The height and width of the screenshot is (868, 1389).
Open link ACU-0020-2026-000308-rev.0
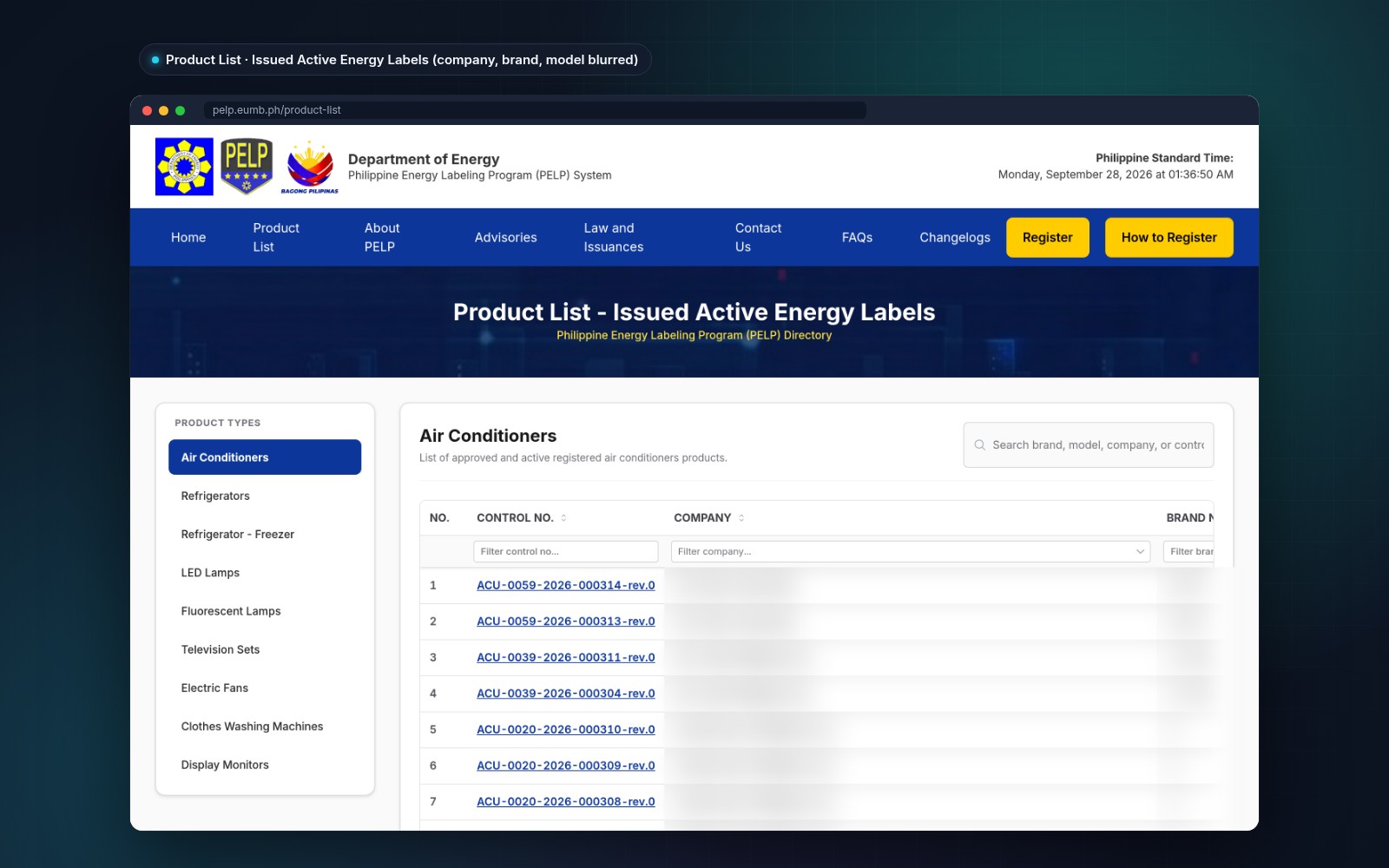point(566,802)
